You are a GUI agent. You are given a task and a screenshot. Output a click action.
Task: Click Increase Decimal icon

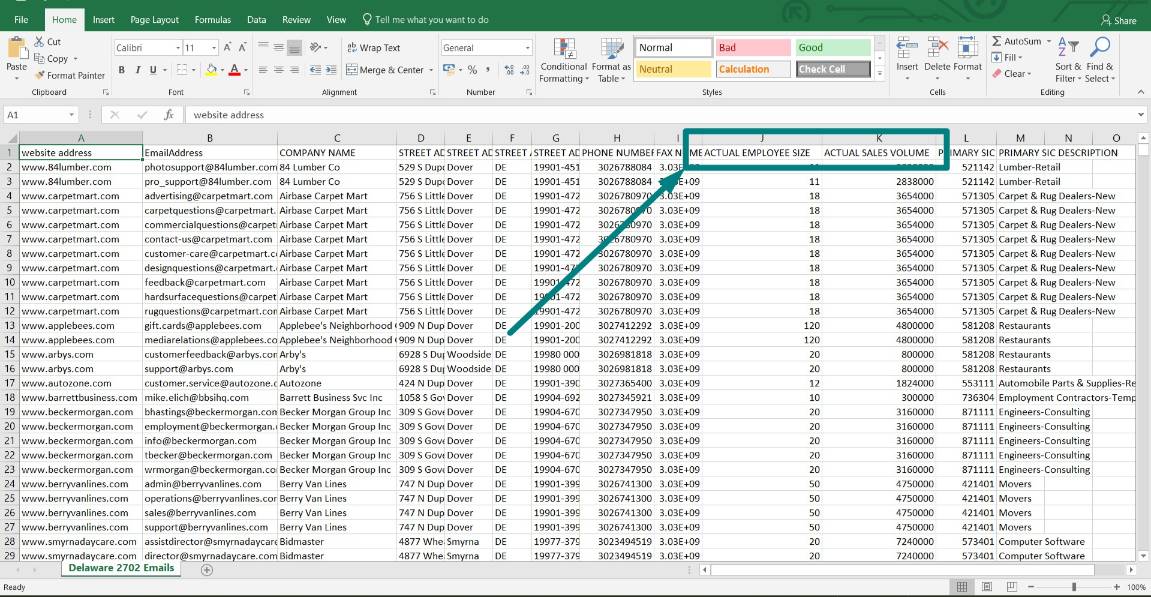tap(509, 70)
